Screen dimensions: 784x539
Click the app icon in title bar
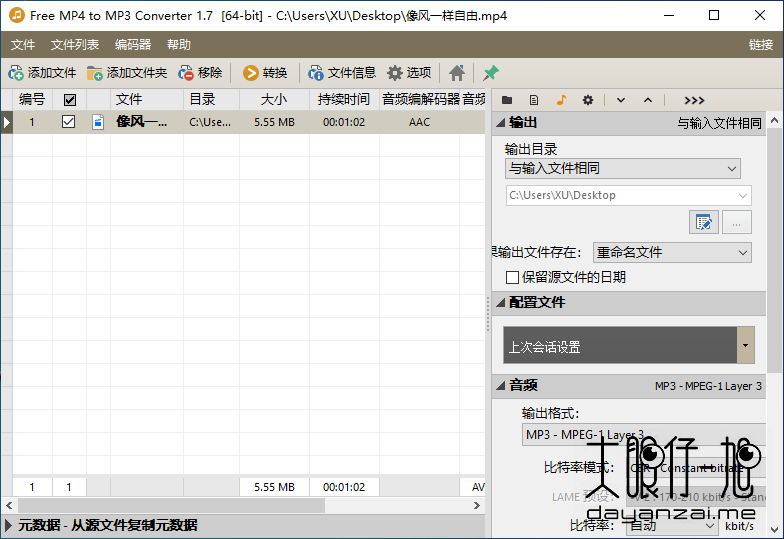click(x=16, y=15)
